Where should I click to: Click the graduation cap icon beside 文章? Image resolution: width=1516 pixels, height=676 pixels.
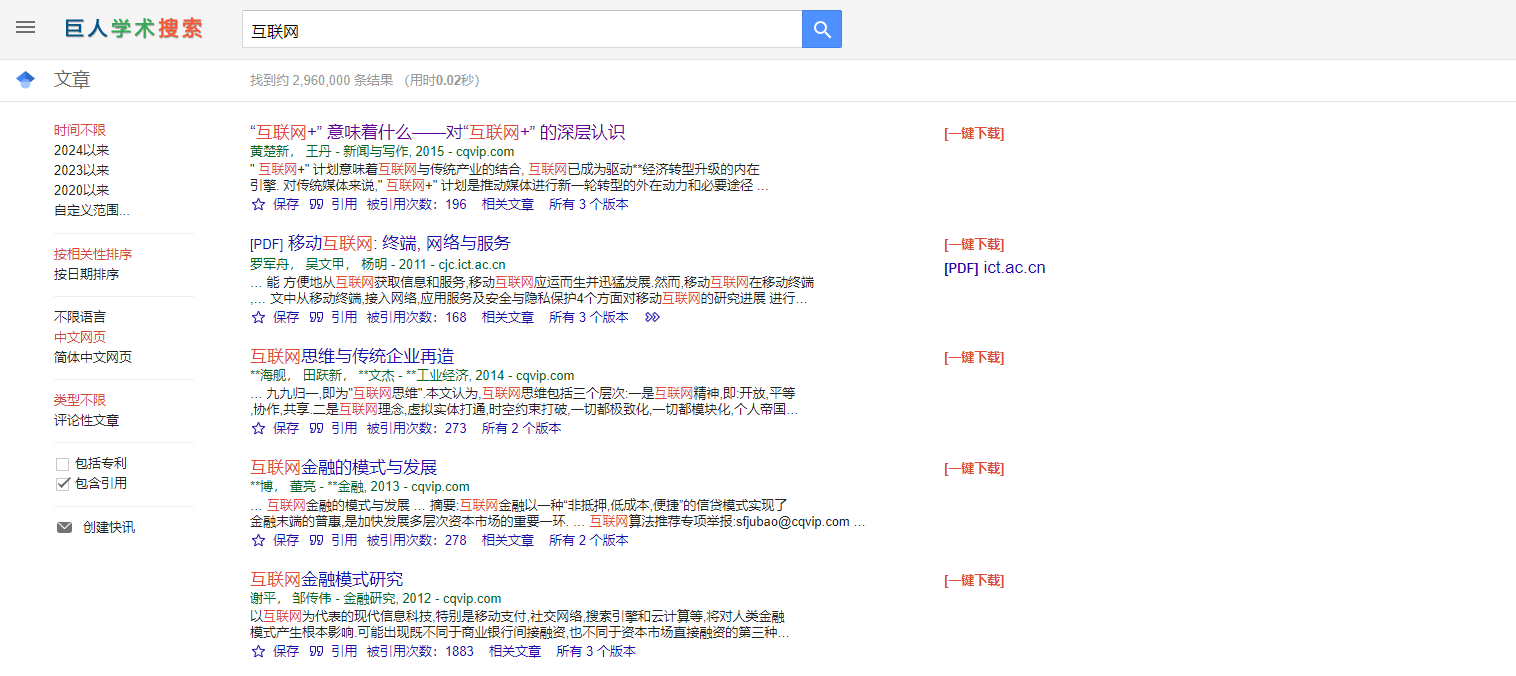coord(26,80)
